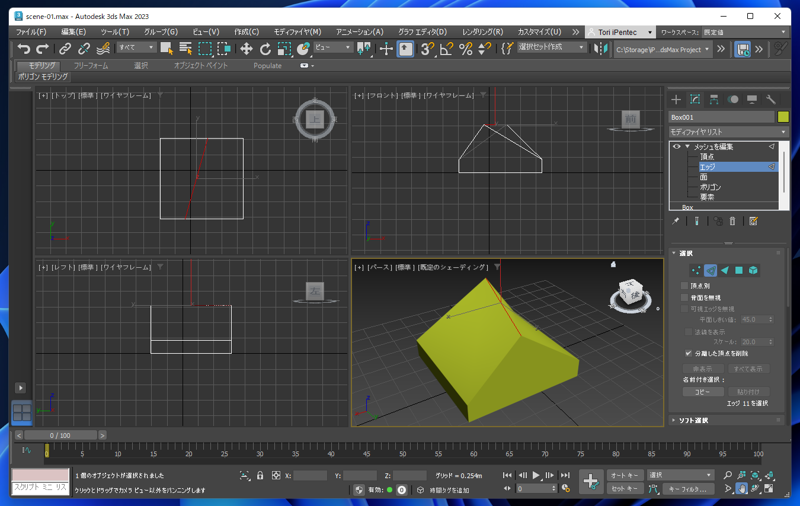Click the Undo arrow icon
This screenshot has width=800, height=506.
click(x=23, y=48)
